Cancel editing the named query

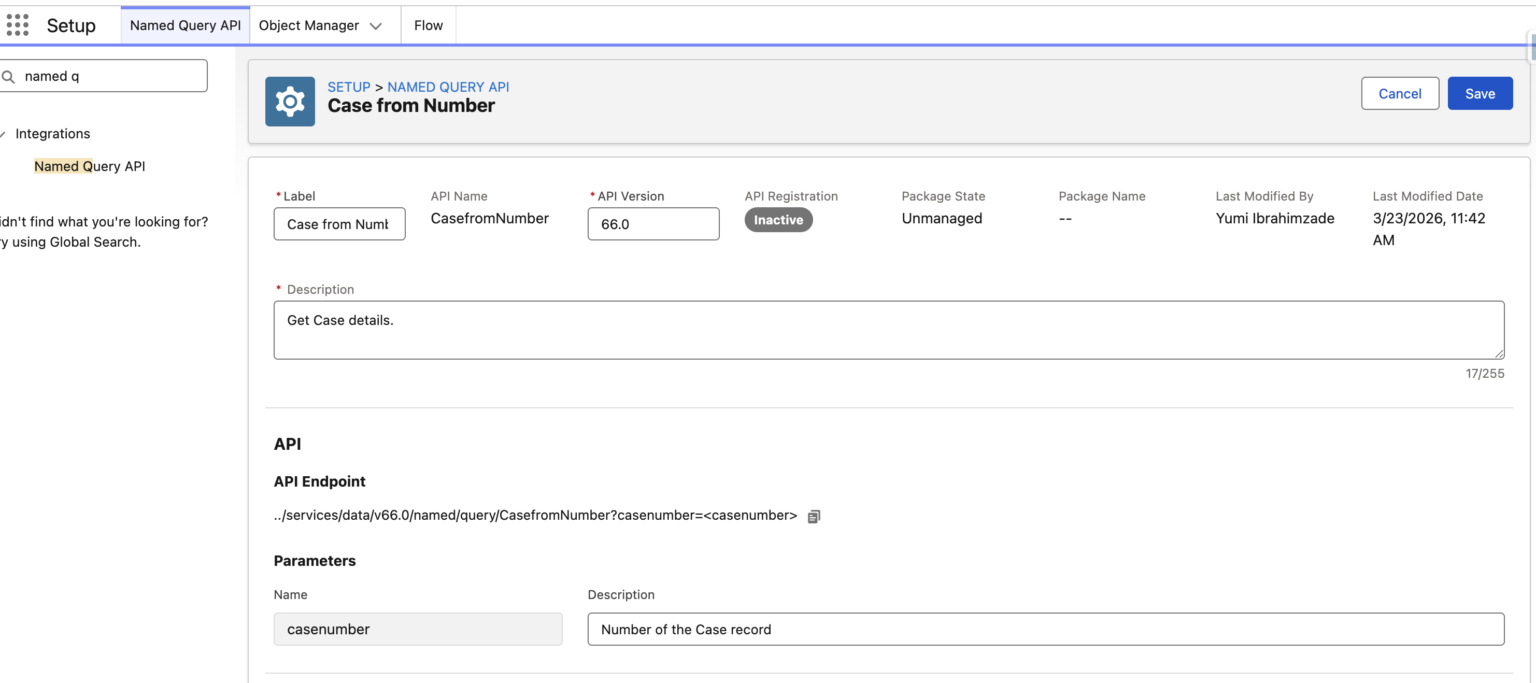point(1400,93)
